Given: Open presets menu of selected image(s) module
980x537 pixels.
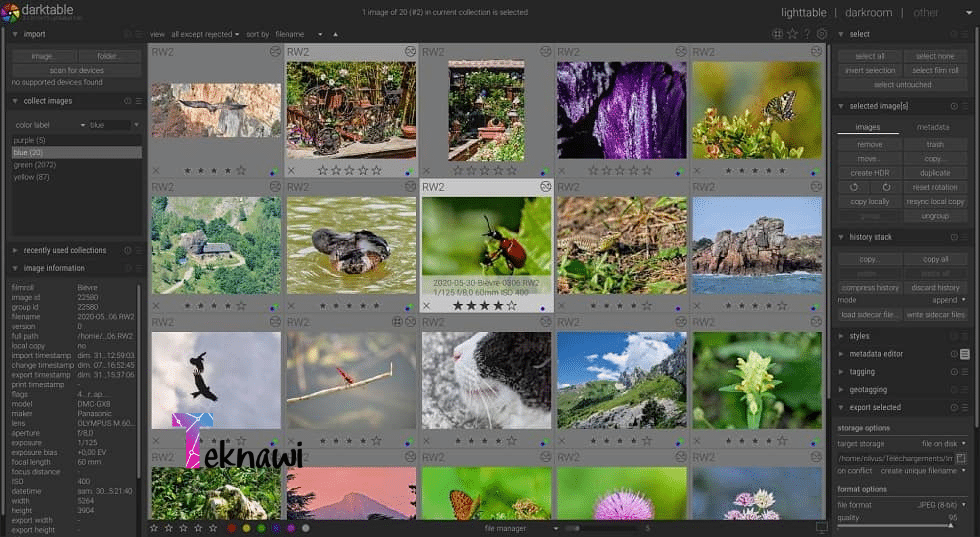Looking at the screenshot, I should (965, 106).
